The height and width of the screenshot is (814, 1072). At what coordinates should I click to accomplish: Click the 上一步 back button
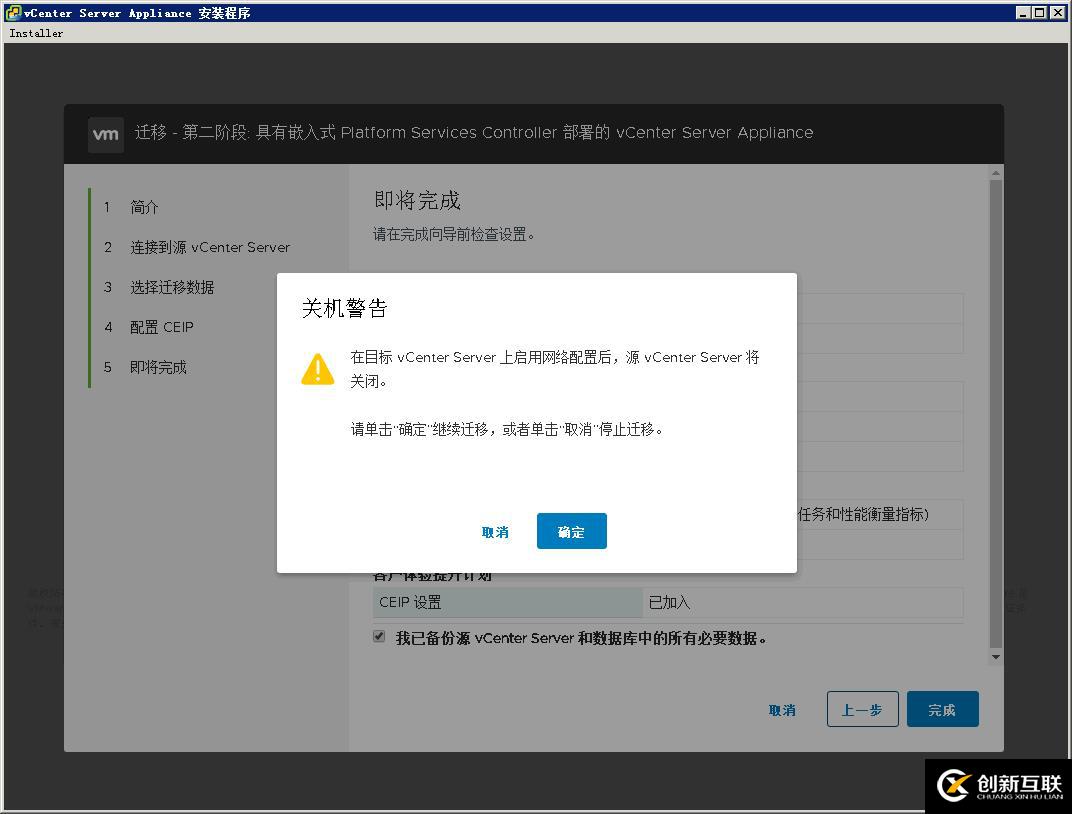pos(862,709)
